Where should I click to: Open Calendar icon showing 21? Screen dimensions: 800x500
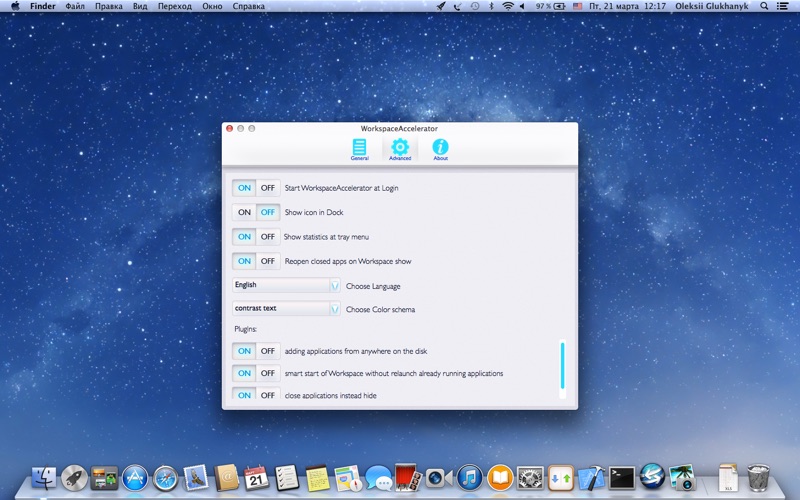coord(256,478)
